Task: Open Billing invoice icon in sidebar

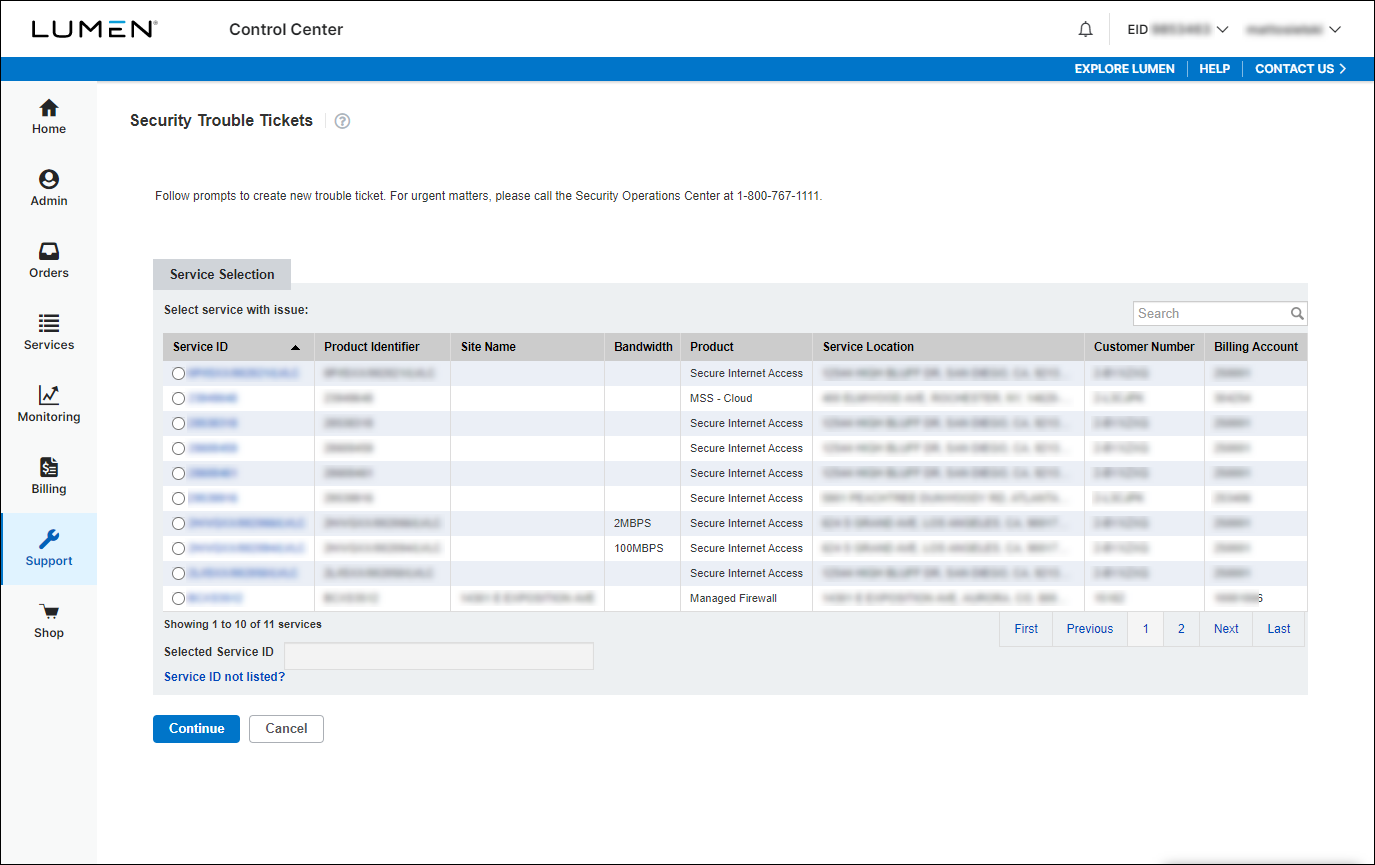Action: click(x=49, y=467)
